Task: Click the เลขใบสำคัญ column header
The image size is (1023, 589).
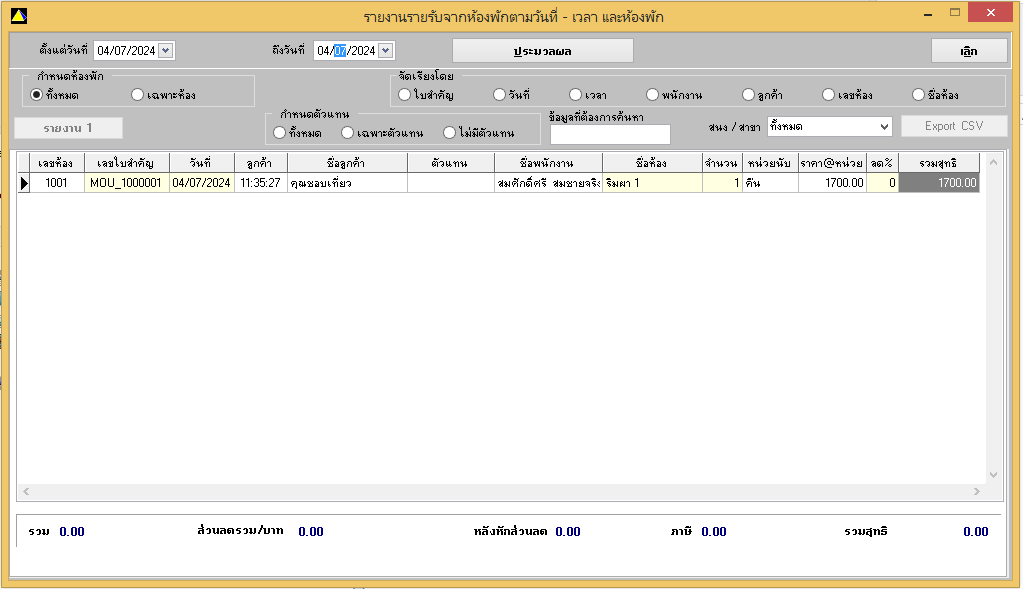Action: (x=127, y=163)
